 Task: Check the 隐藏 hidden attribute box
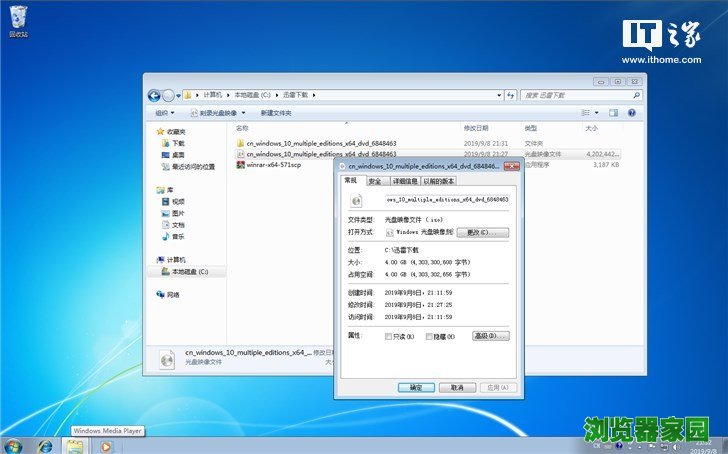pyautogui.click(x=429, y=337)
